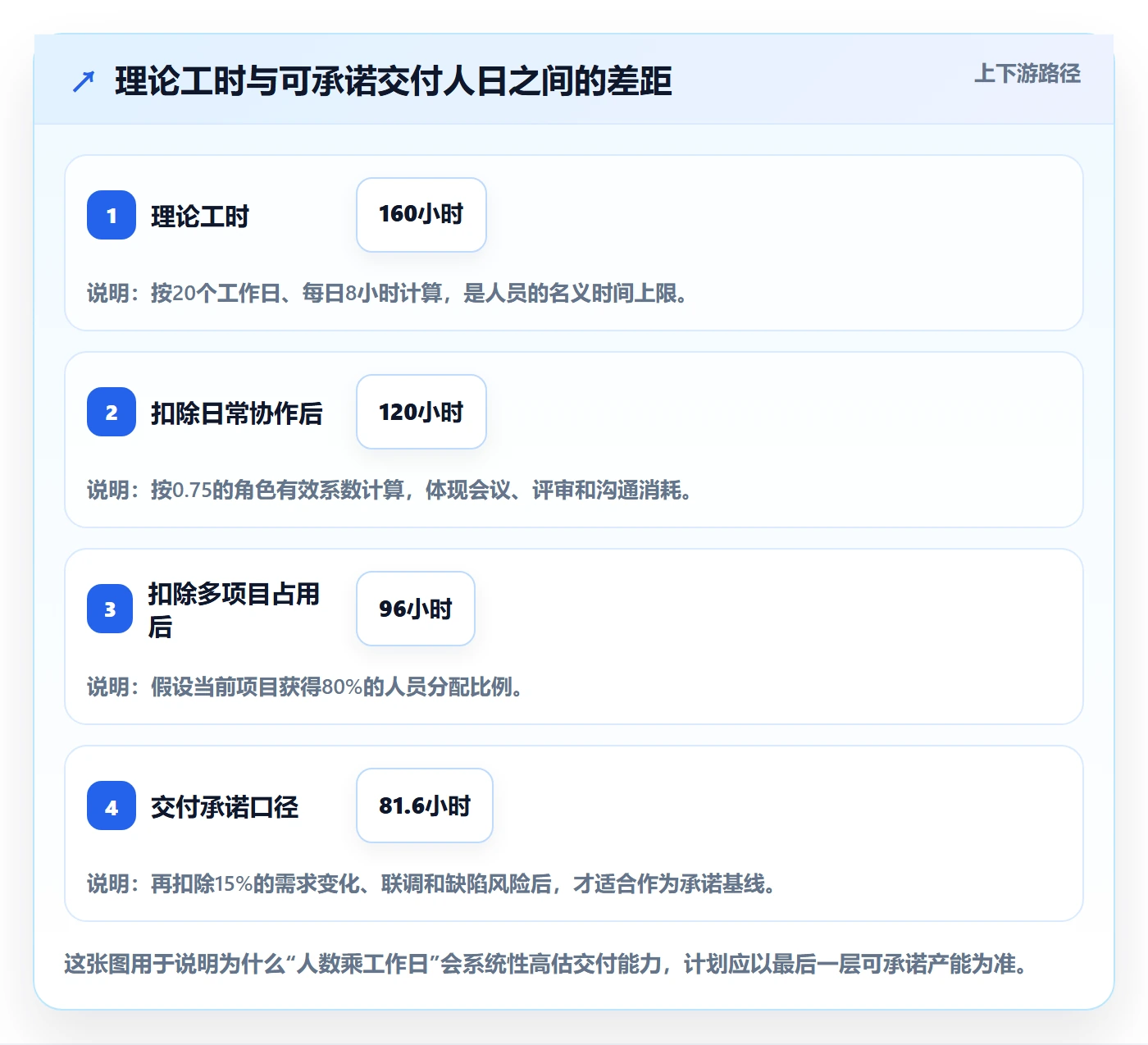Viewport: 1148px width, 1045px height.
Task: Click the 81.6小时 value box
Action: tap(425, 805)
